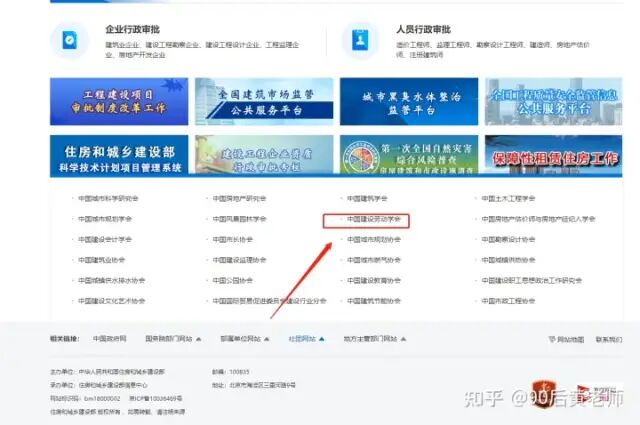
Task: Open the 第一次全国自然灾害综合风险普查 banner
Action: click(409, 156)
